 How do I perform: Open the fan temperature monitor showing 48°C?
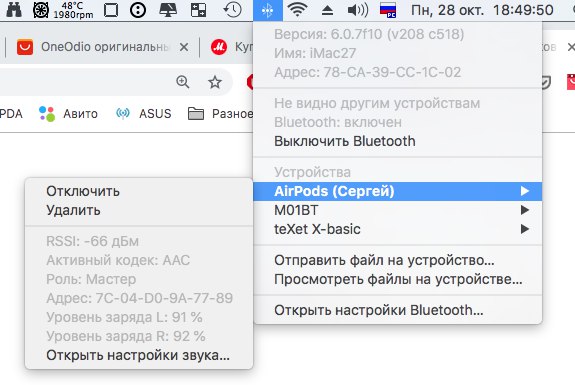point(63,10)
